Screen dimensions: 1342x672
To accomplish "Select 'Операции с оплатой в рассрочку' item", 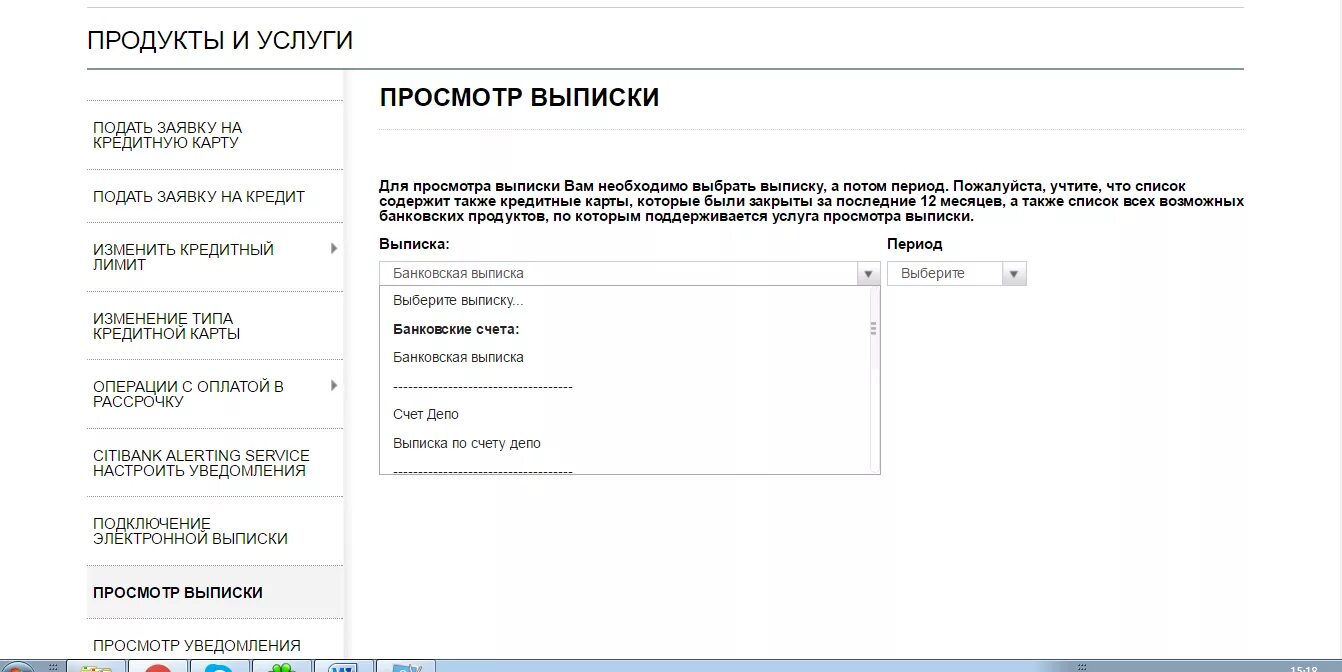I will (x=189, y=394).
